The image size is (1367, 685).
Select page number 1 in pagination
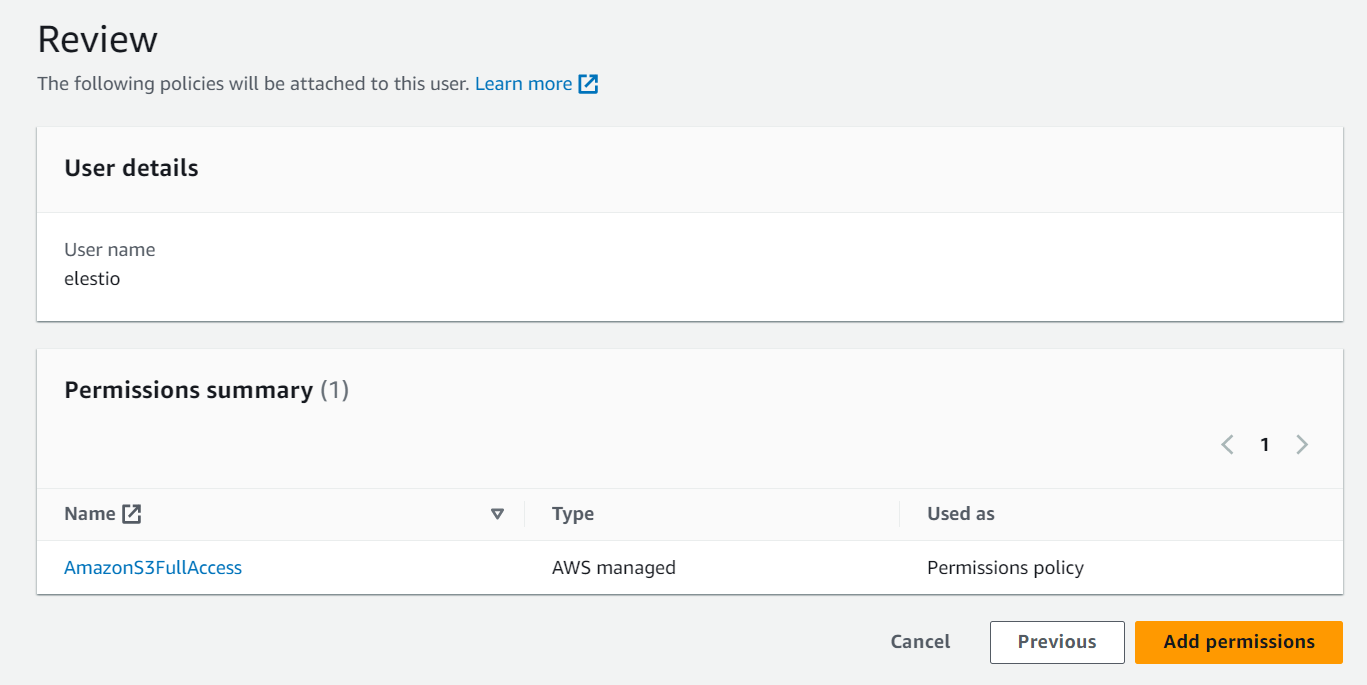[1264, 445]
